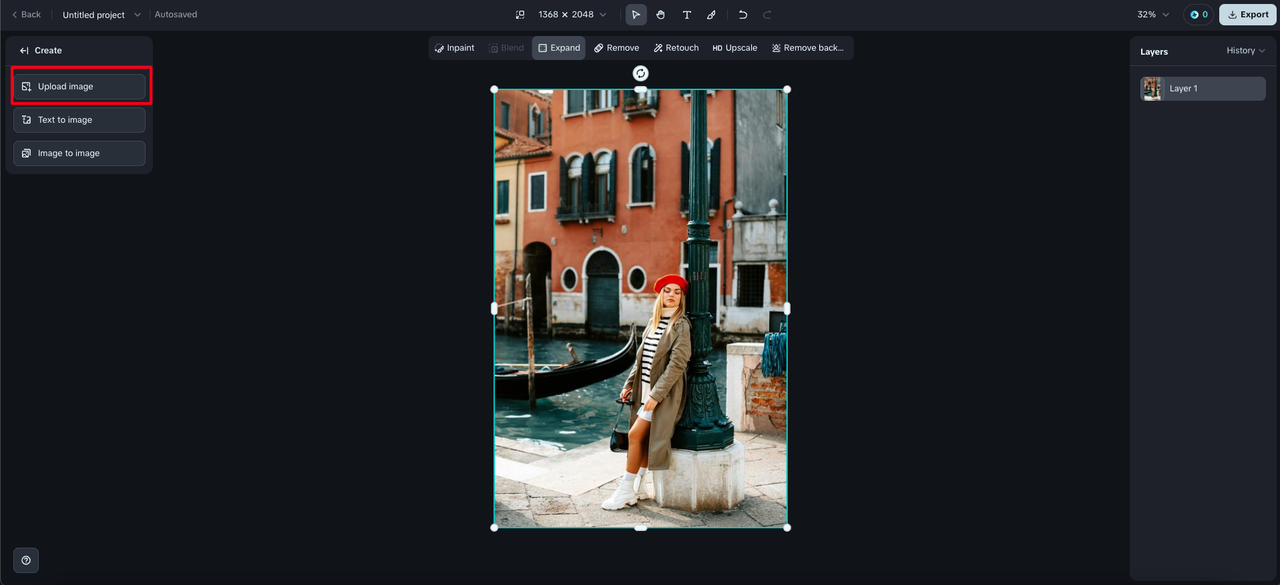Click the Export button
The width and height of the screenshot is (1280, 585).
click(x=1248, y=15)
